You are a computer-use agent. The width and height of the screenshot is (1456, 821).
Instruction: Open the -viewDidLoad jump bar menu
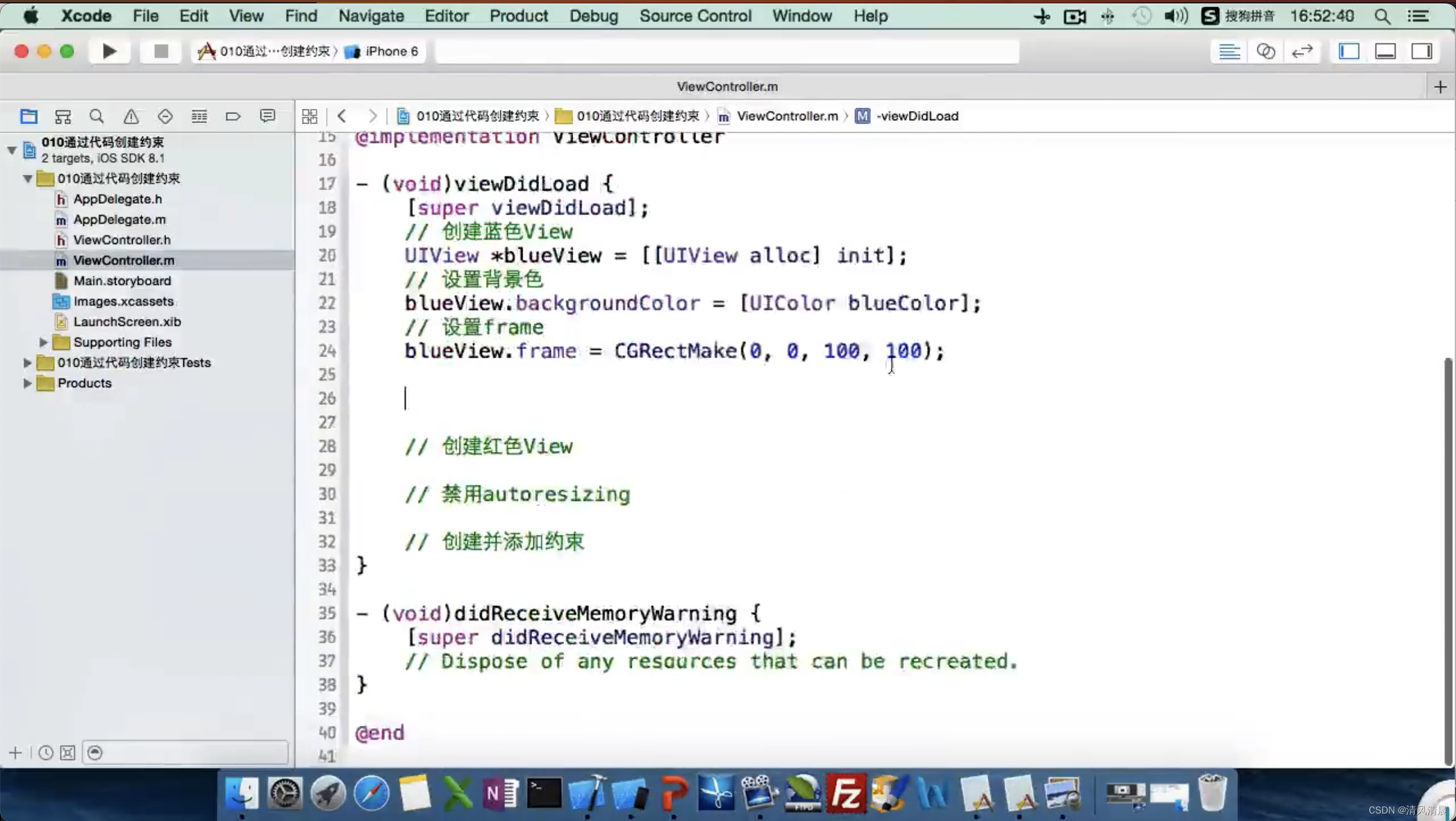pos(907,116)
